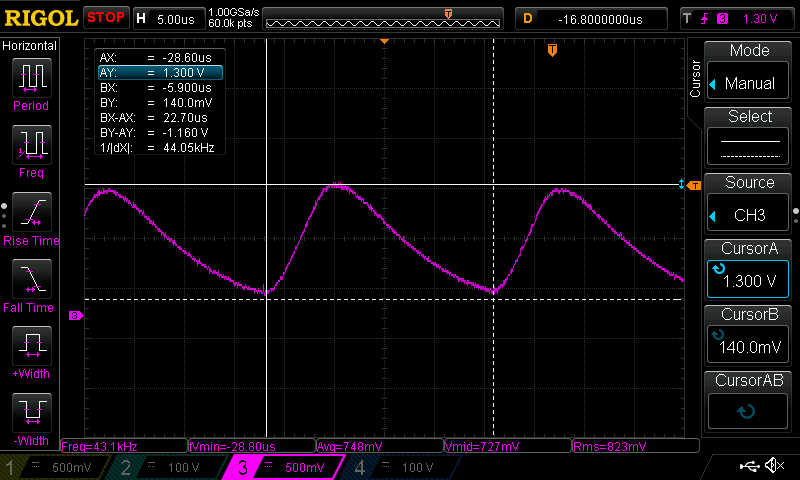Click the orange trigger level T marker

click(x=694, y=186)
